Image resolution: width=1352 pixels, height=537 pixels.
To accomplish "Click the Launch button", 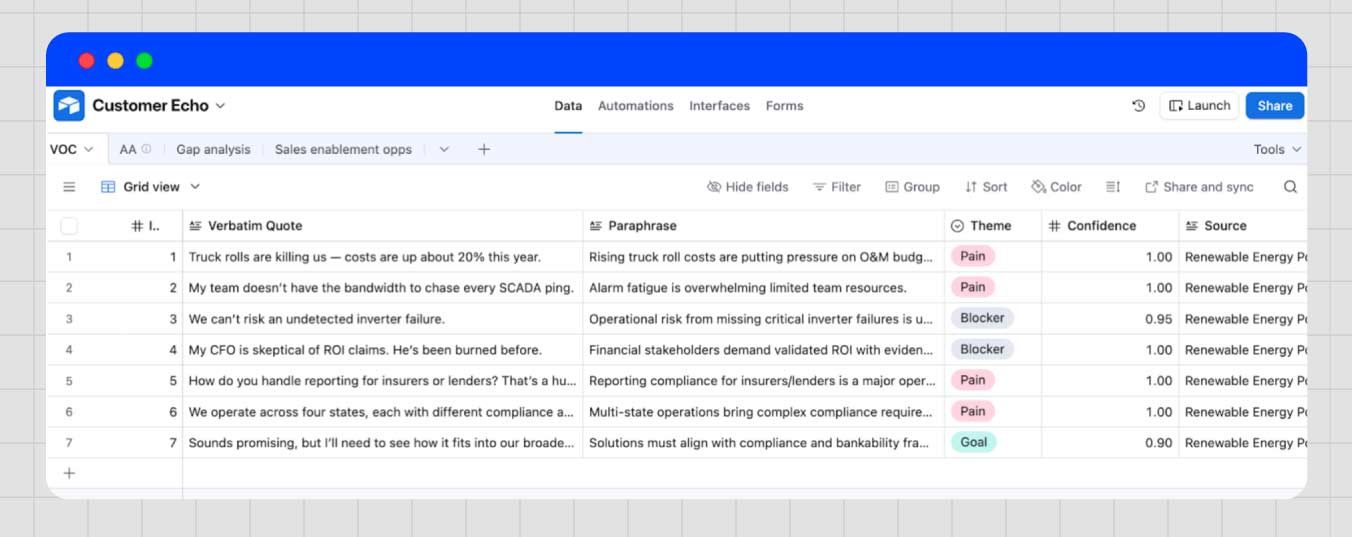I will [x=1199, y=105].
